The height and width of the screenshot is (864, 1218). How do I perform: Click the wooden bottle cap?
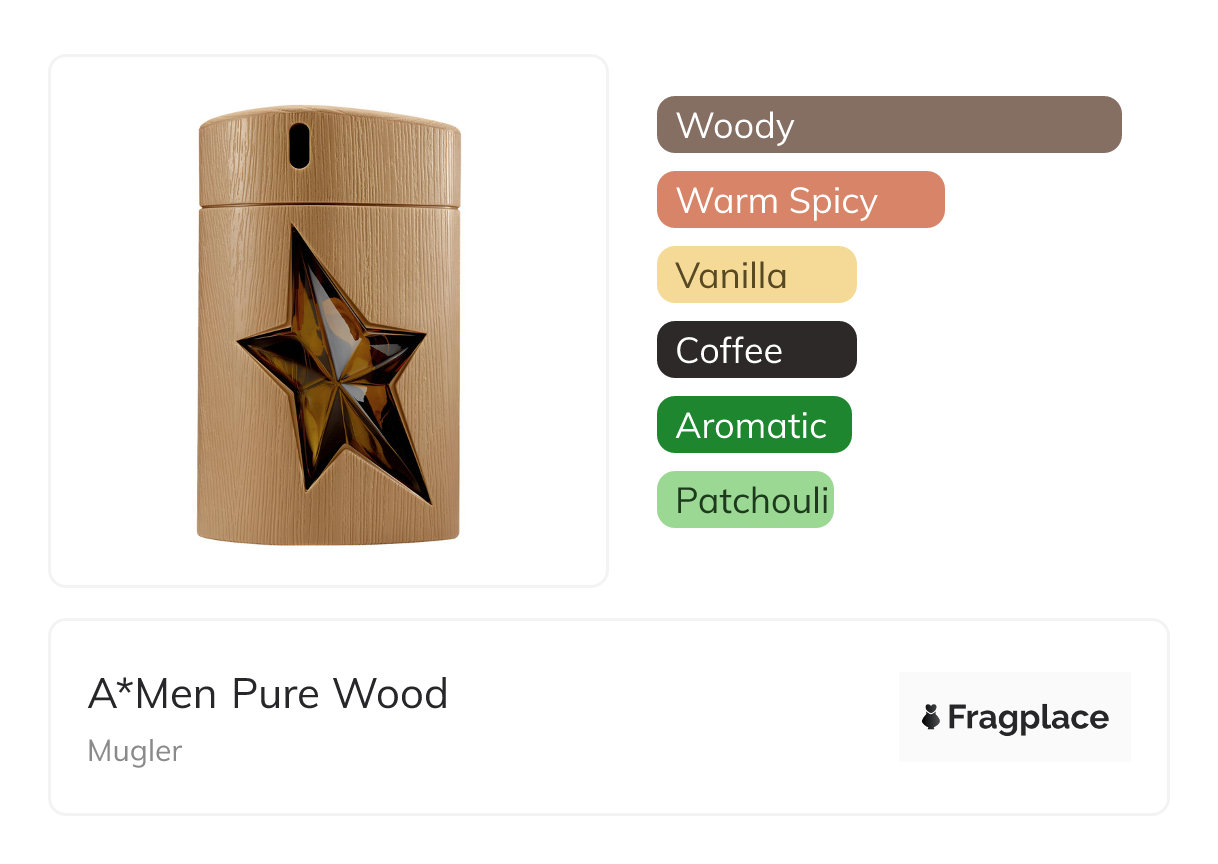(329, 156)
